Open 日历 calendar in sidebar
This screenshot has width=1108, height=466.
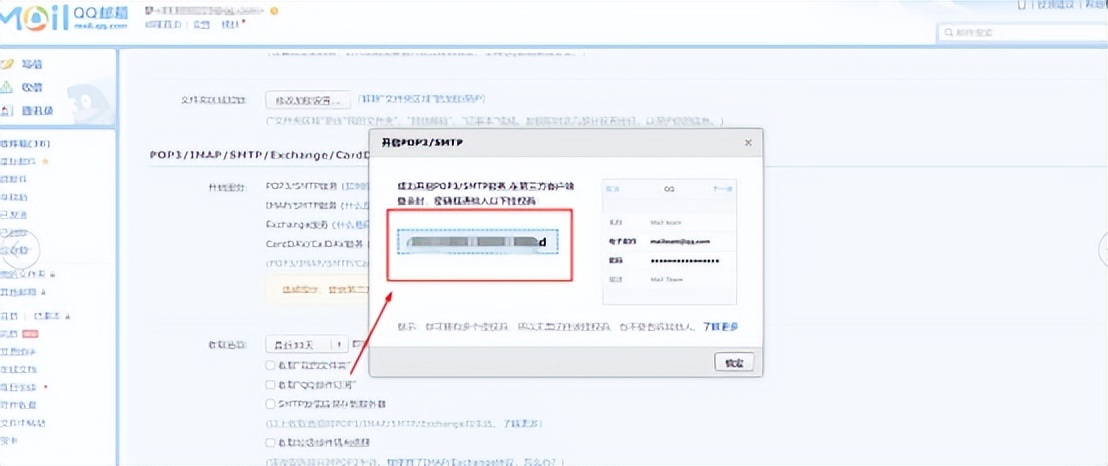(x=10, y=316)
